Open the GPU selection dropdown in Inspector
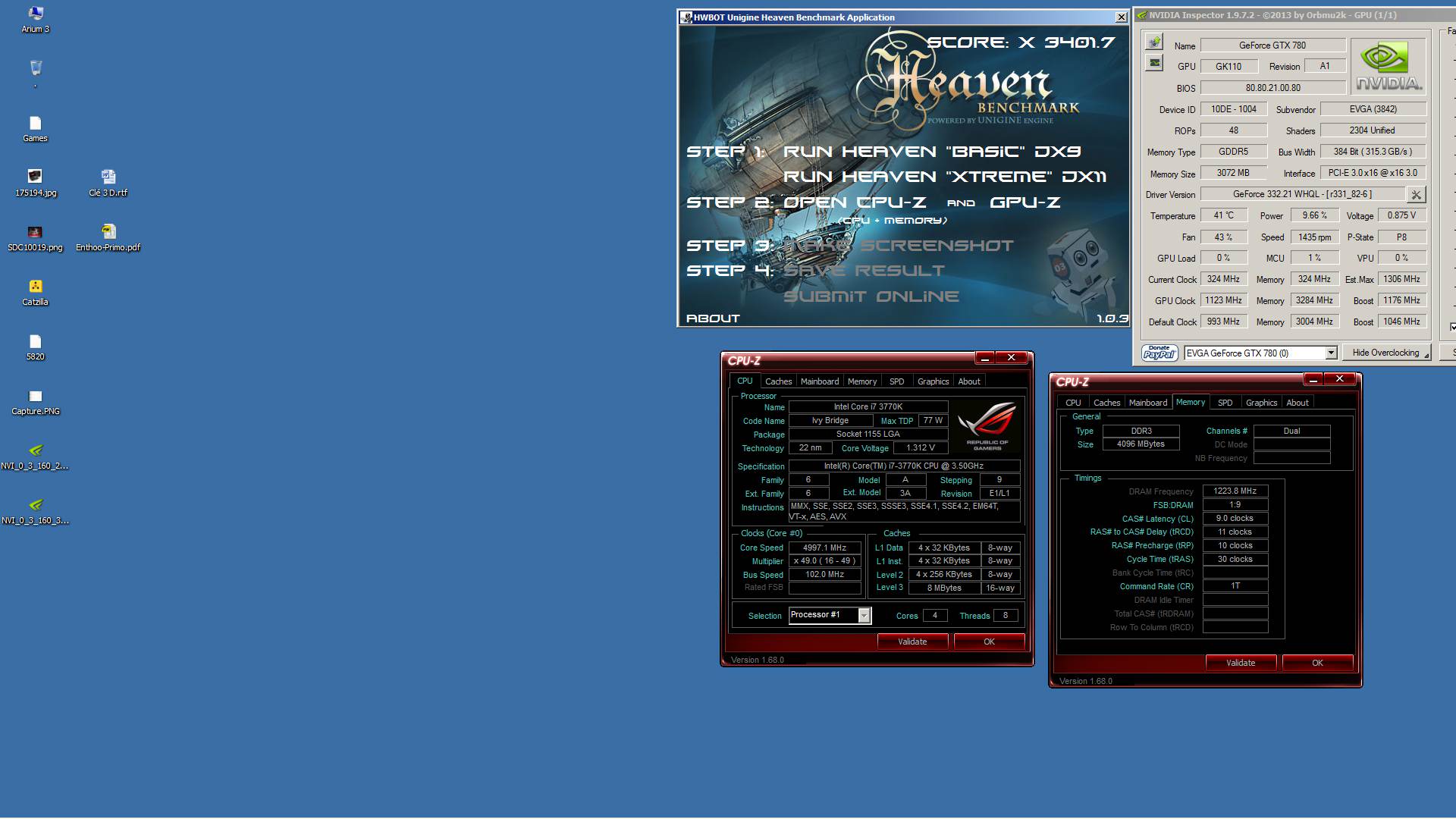Image resolution: width=1456 pixels, height=819 pixels. coord(1330,353)
